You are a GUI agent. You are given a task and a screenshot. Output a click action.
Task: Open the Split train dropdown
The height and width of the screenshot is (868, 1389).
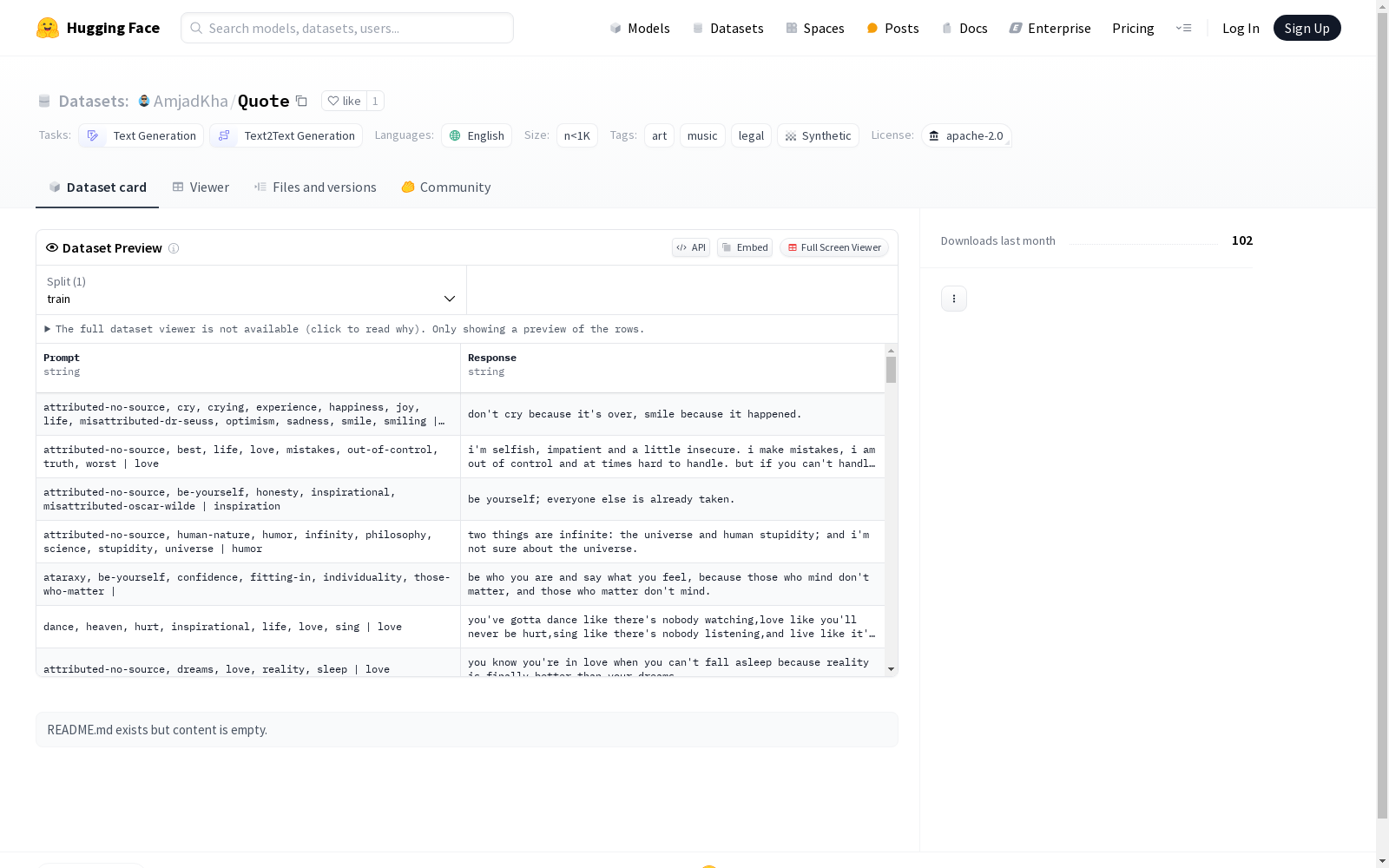[x=252, y=290]
